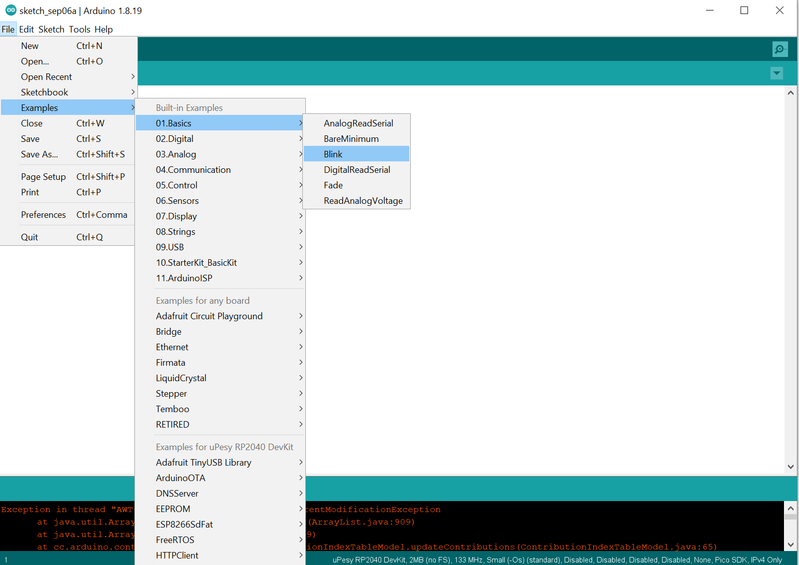Expand the ESP8266SdFat examples submenu
799x565 pixels.
coord(220,524)
